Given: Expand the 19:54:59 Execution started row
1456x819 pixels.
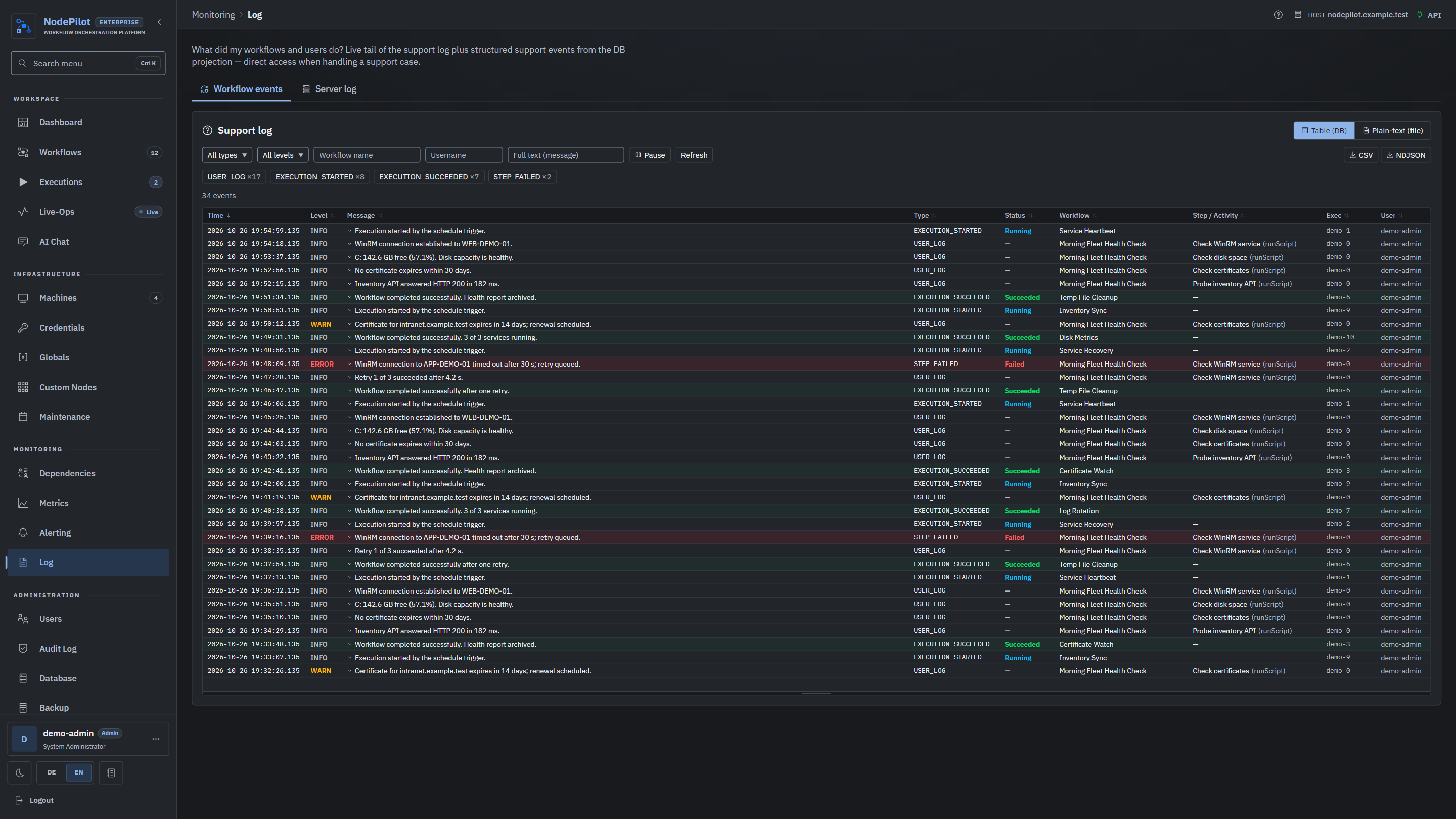Looking at the screenshot, I should coord(350,231).
